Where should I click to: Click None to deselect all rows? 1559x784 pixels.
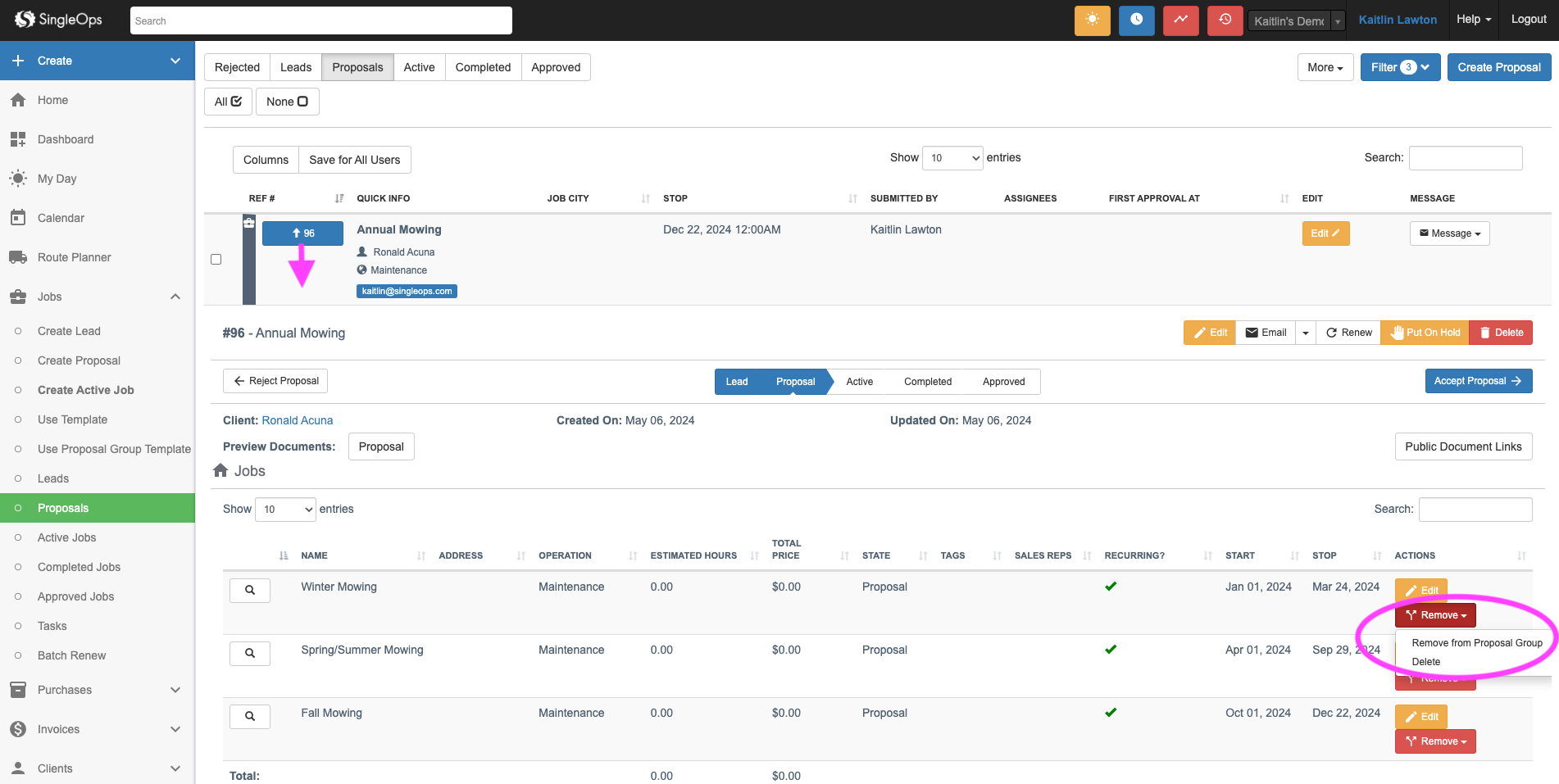(x=287, y=102)
